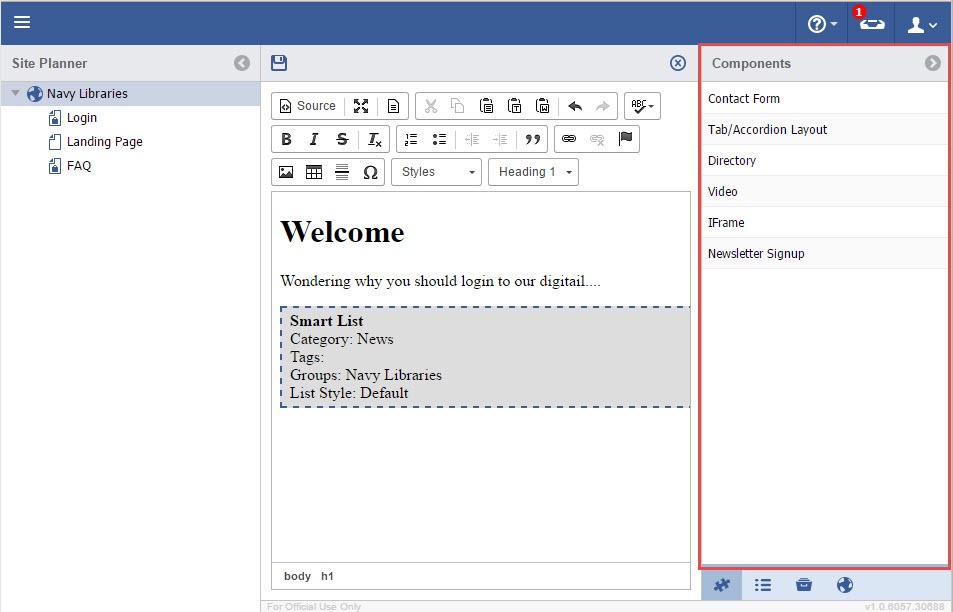Insert an anchor using the flag icon
Image resolution: width=953 pixels, height=612 pixels.
coord(626,139)
